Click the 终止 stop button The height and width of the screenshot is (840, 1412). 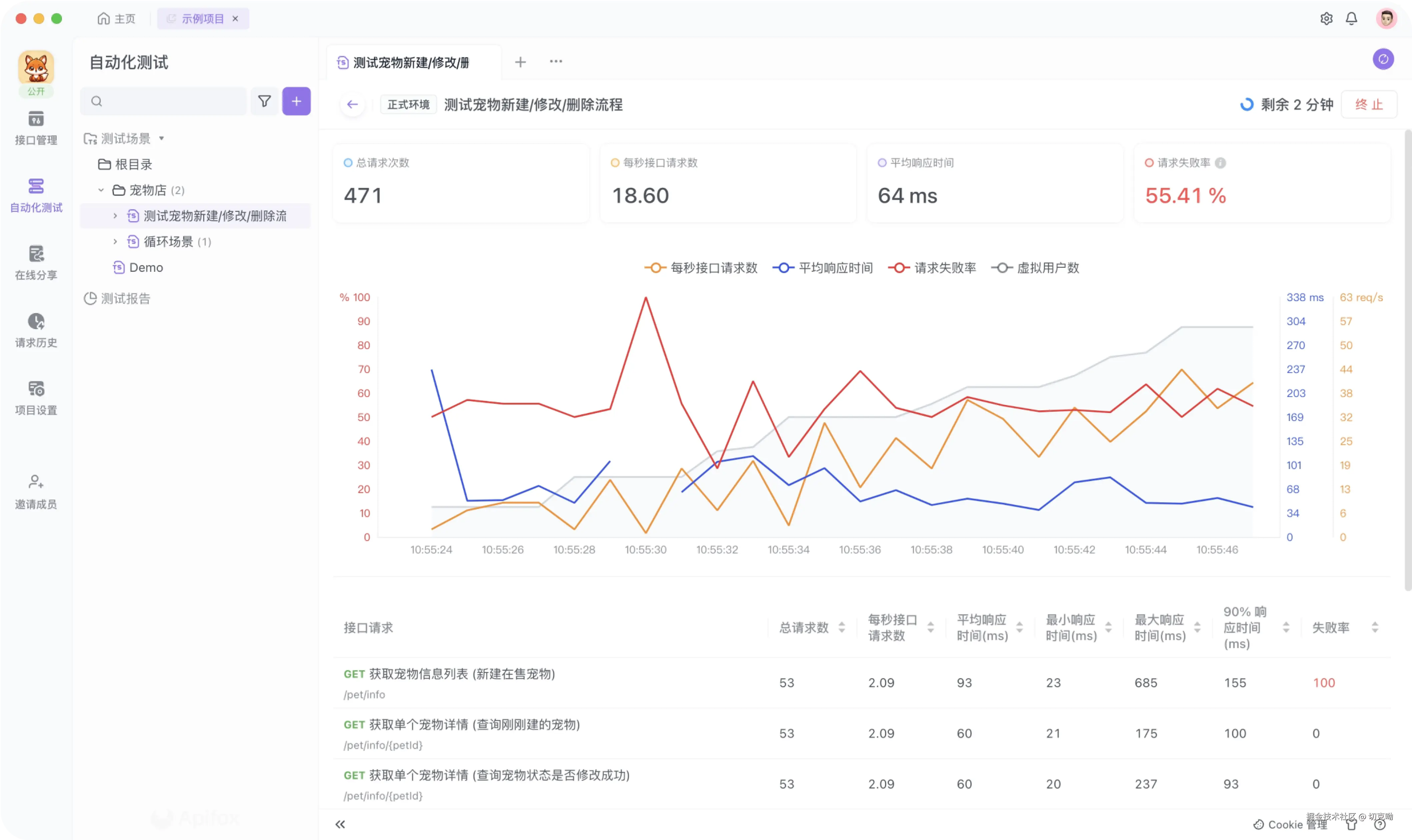(1368, 105)
